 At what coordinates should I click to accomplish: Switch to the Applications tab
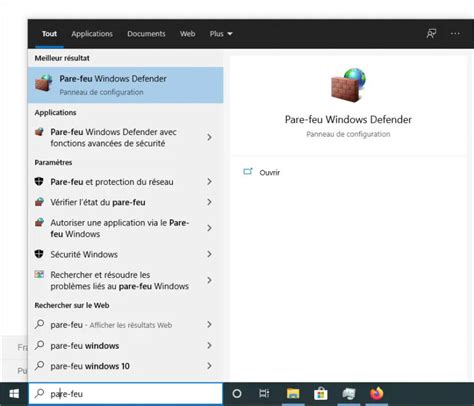pyautogui.click(x=92, y=34)
